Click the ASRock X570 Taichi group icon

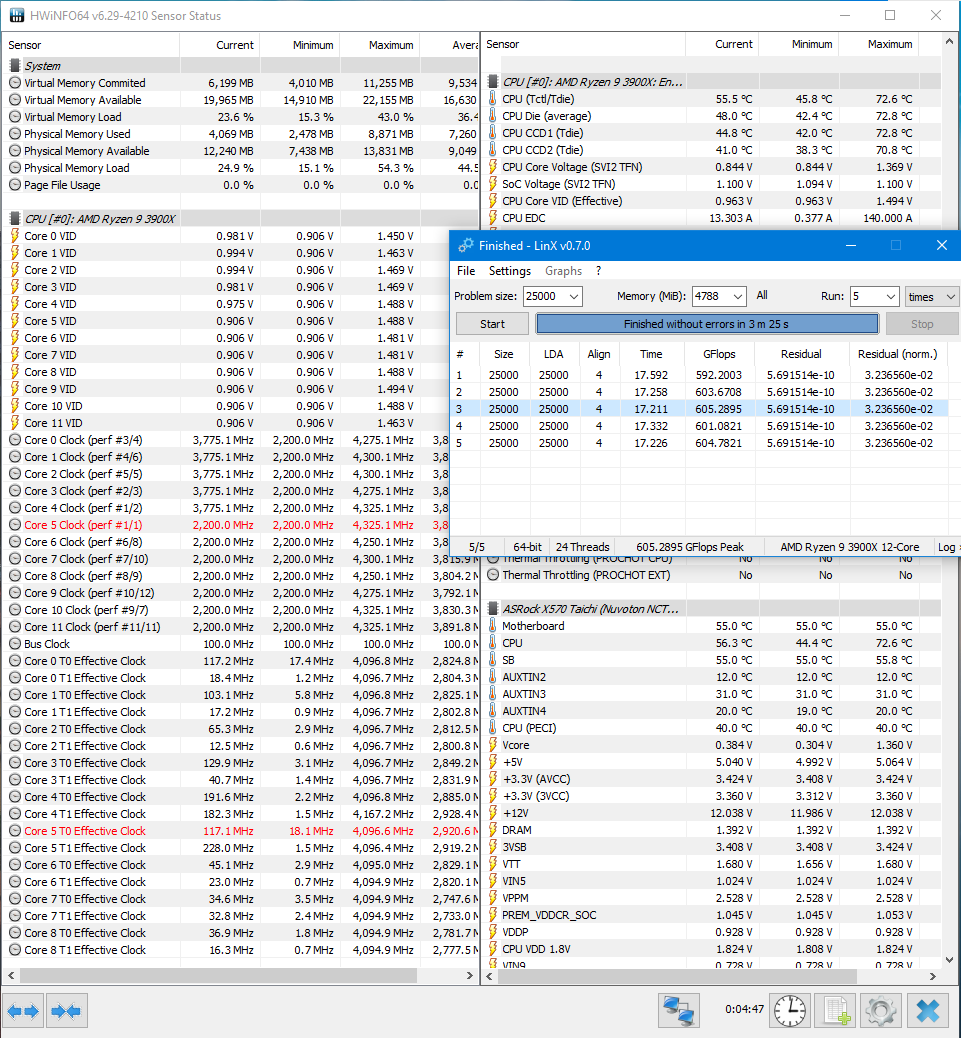(492, 608)
